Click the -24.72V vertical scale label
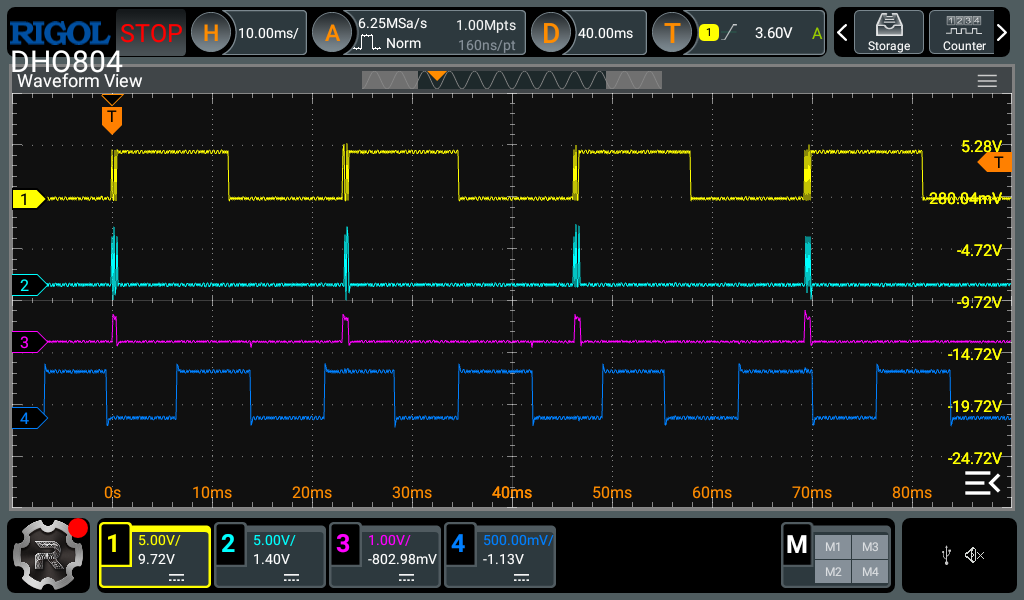Screen dimensions: 1024x600 pyautogui.click(x=974, y=458)
